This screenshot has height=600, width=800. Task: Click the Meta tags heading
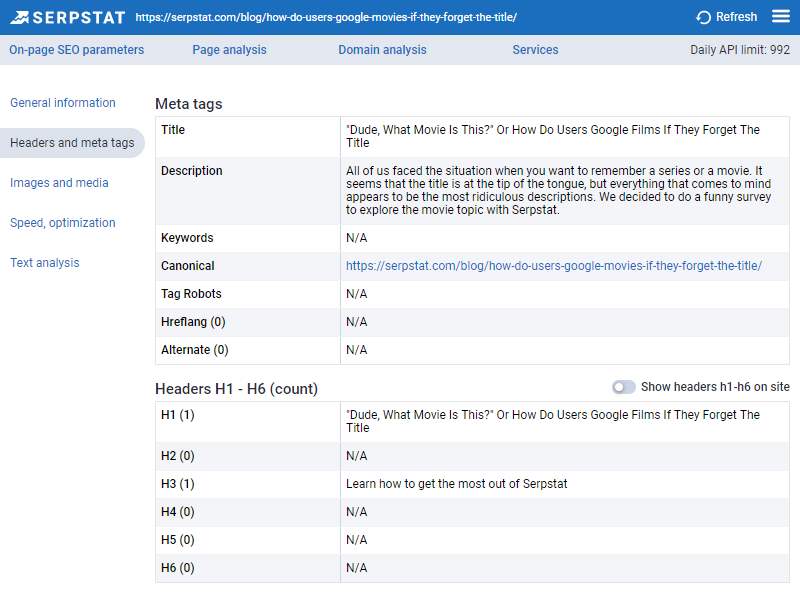pyautogui.click(x=189, y=104)
